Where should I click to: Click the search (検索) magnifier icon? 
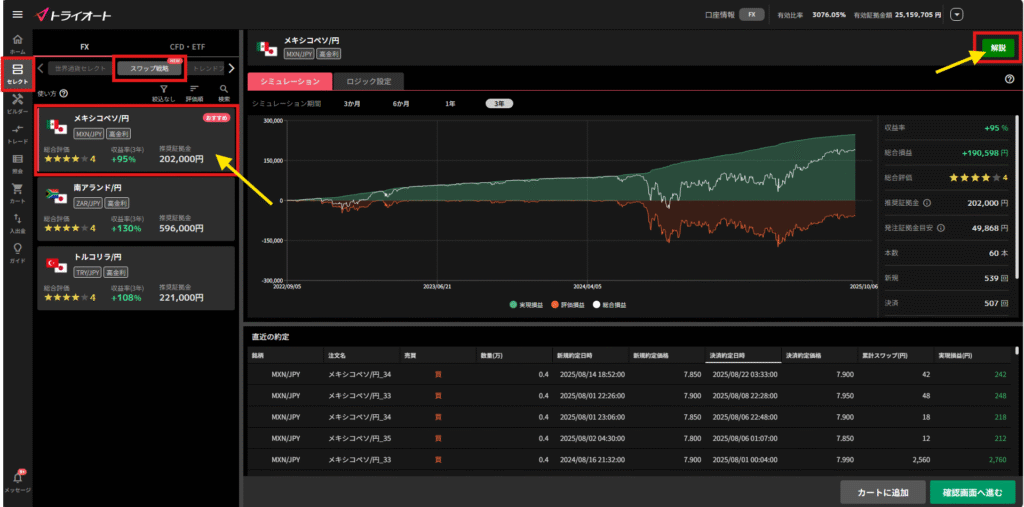click(223, 92)
